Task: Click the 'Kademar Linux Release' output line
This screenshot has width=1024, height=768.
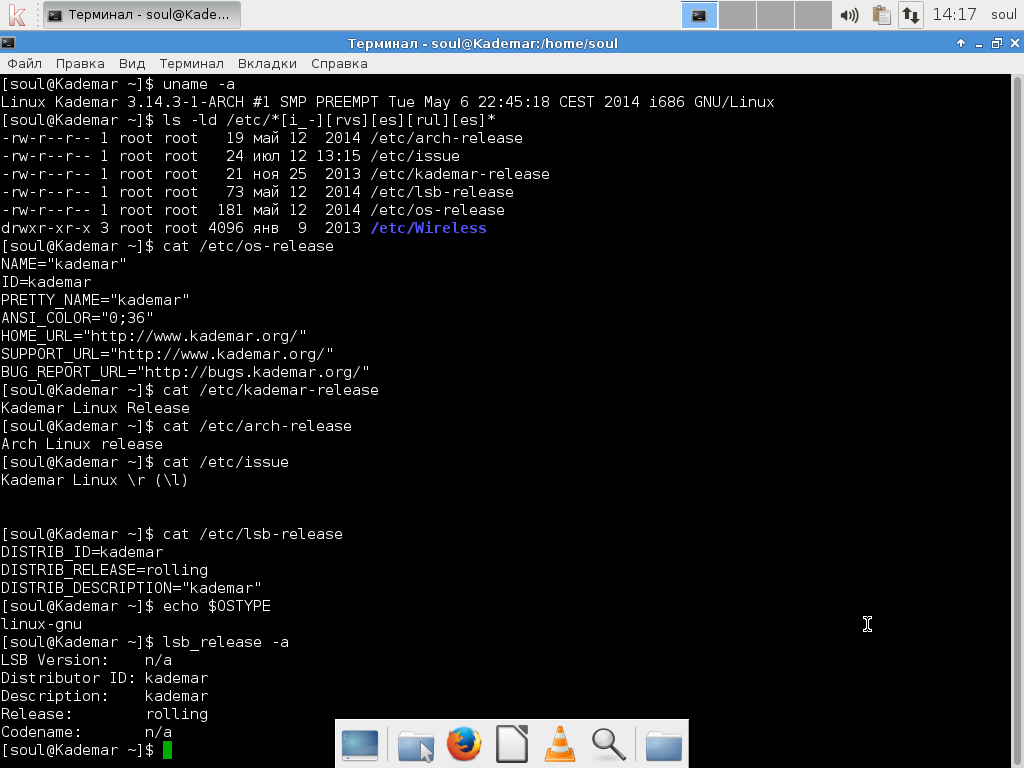Action: click(95, 408)
